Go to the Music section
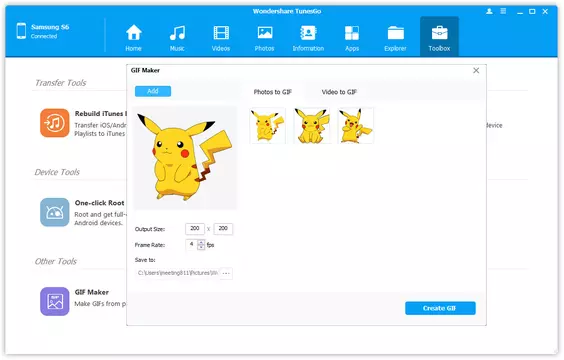 pyautogui.click(x=177, y=37)
